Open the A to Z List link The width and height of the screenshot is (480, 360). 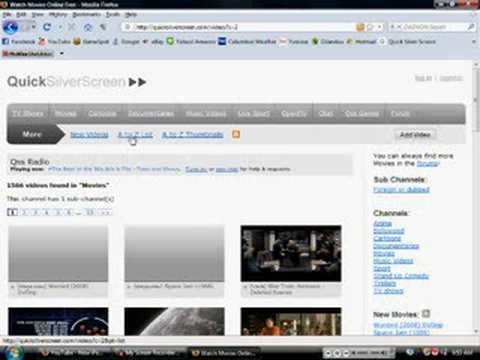[x=135, y=135]
